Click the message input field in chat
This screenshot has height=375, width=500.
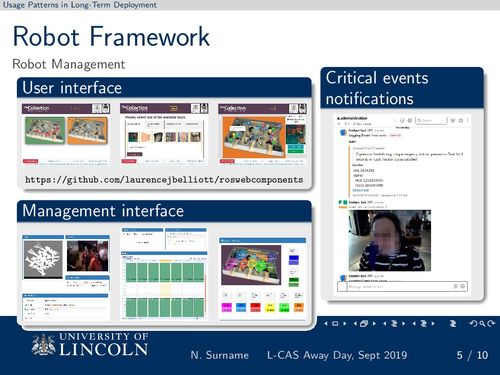[402, 286]
